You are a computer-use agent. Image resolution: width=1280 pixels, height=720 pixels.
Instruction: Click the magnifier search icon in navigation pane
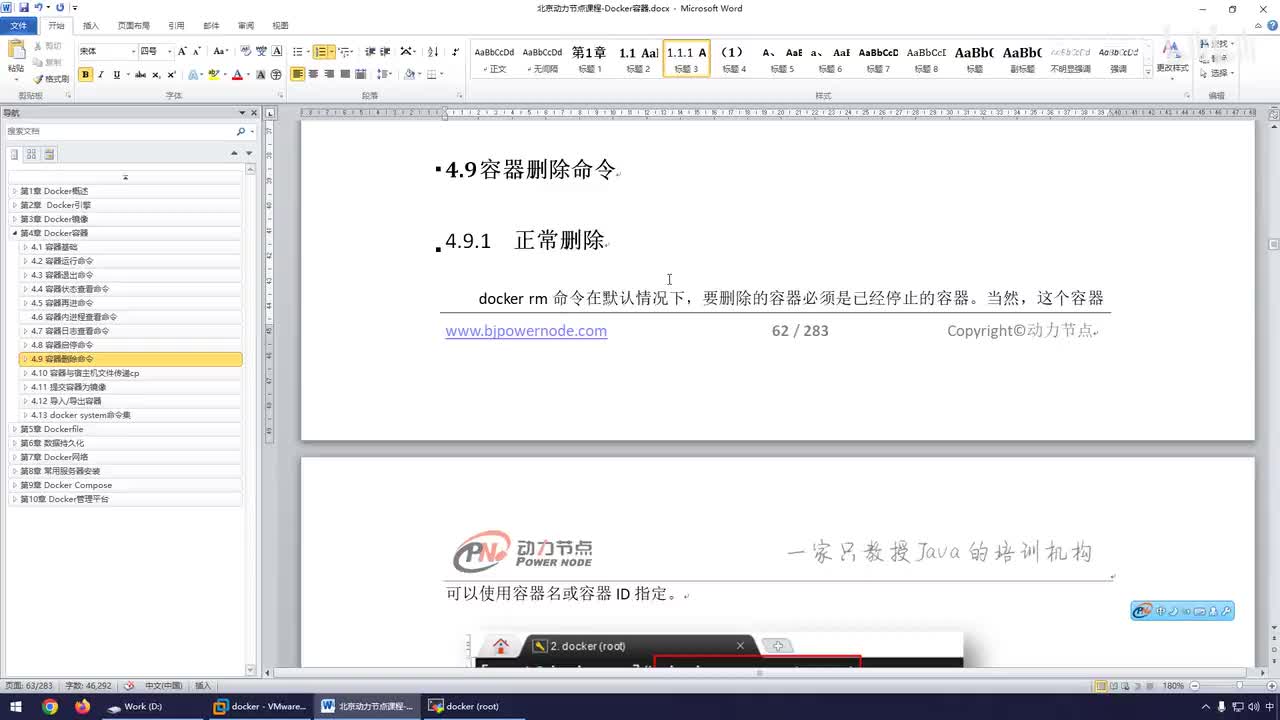(240, 132)
